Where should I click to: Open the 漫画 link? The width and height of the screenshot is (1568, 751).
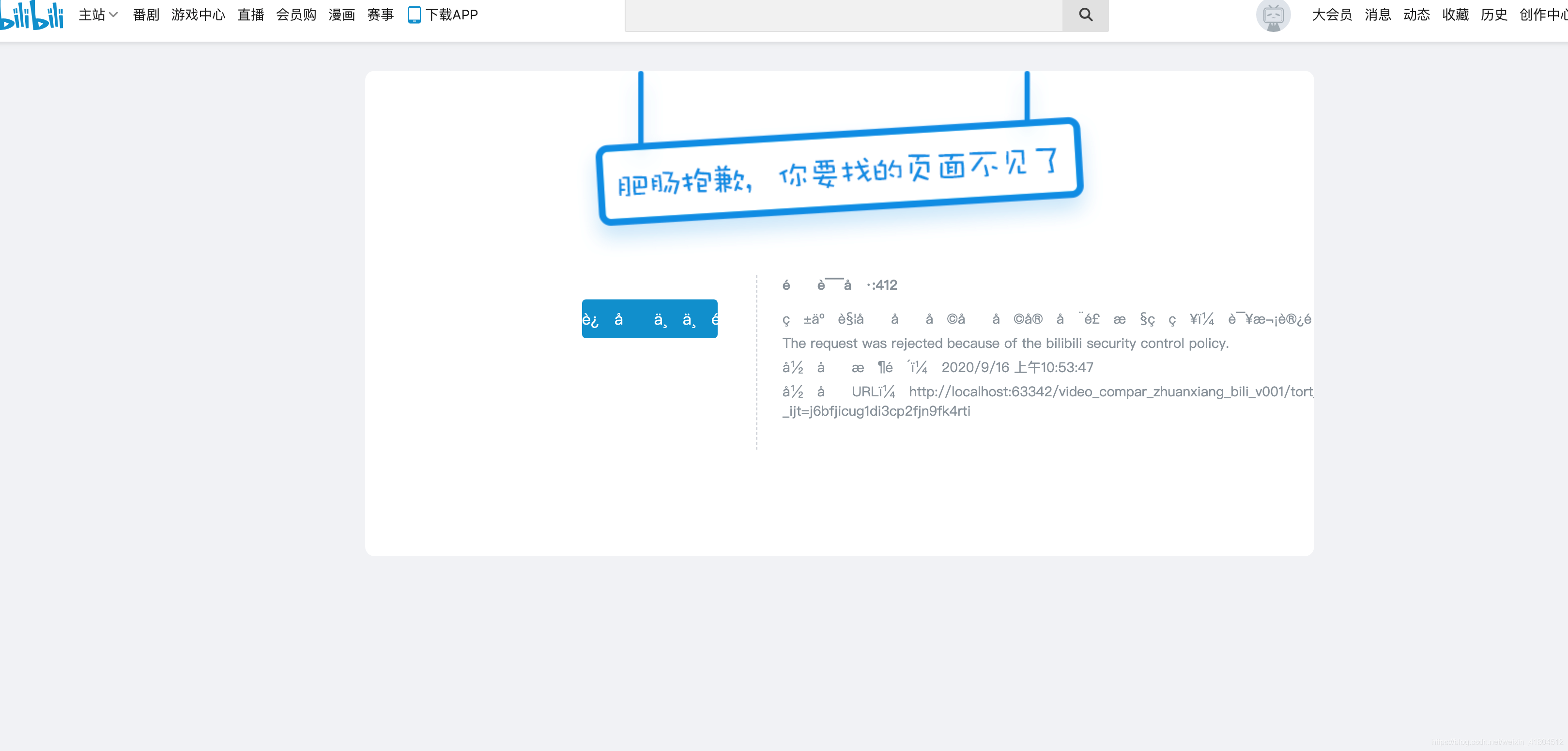coord(341,15)
